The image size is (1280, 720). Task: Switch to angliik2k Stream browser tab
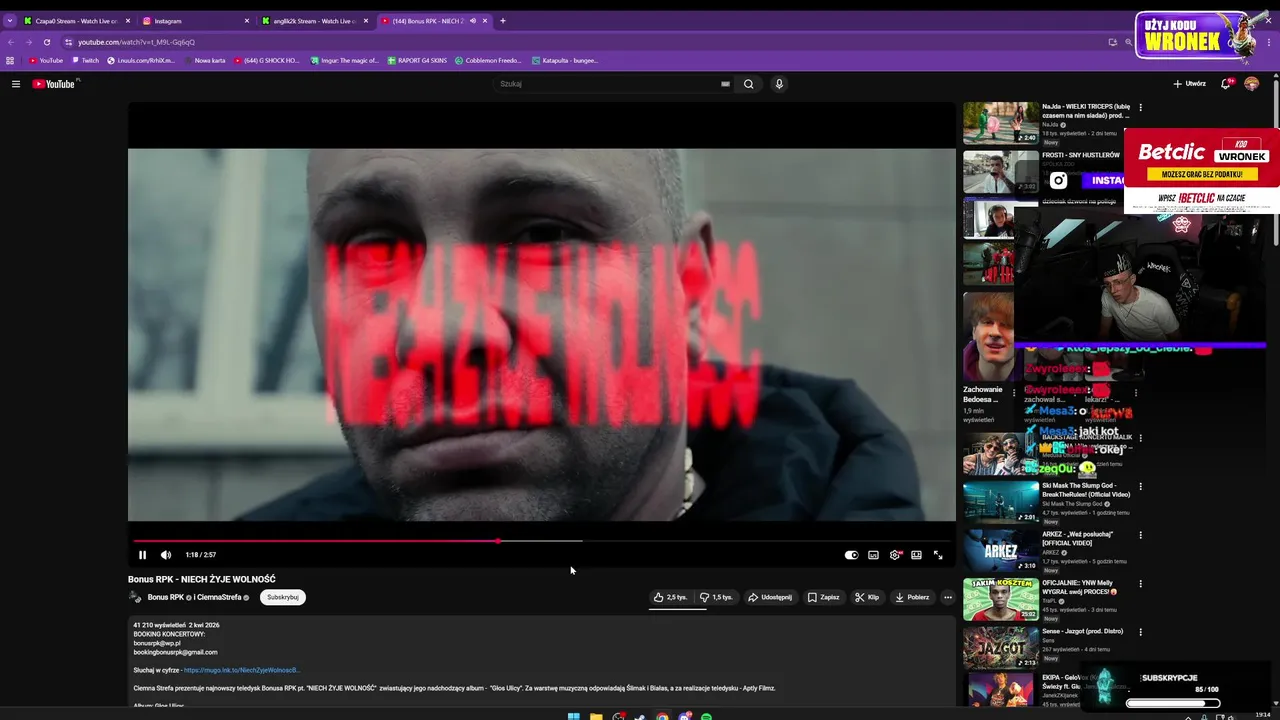tap(314, 21)
